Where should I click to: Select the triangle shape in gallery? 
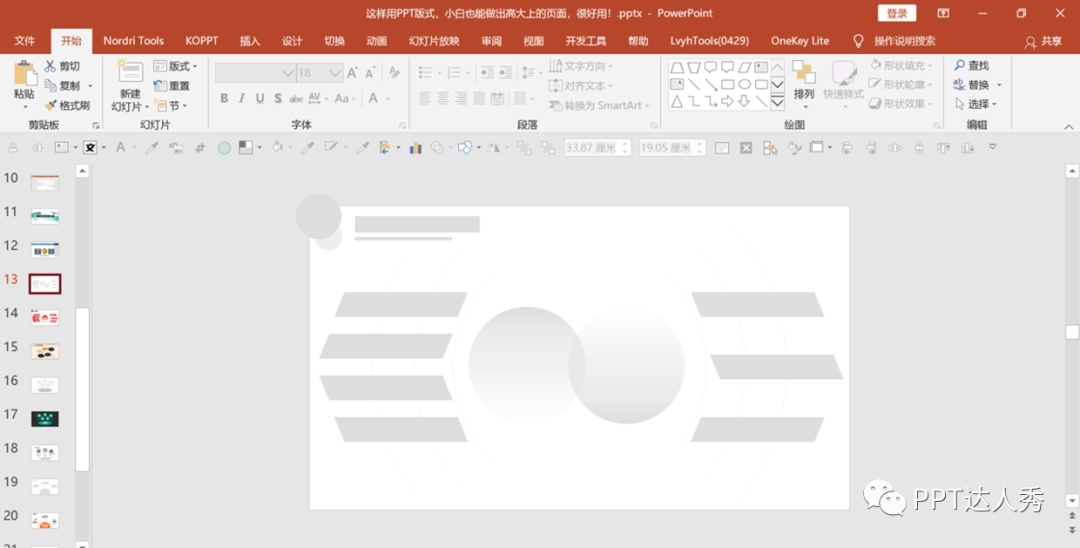[677, 102]
